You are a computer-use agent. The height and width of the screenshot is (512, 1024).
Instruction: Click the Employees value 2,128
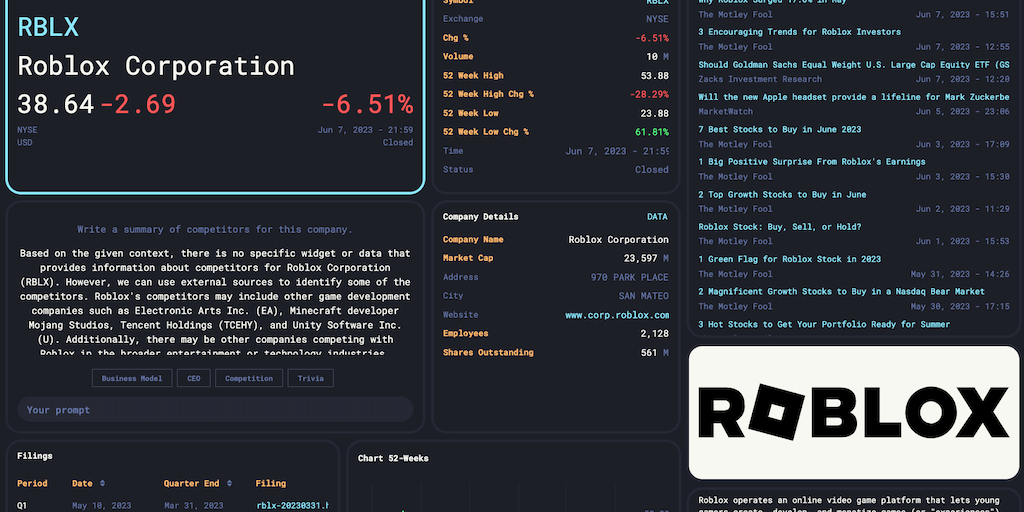coord(654,334)
